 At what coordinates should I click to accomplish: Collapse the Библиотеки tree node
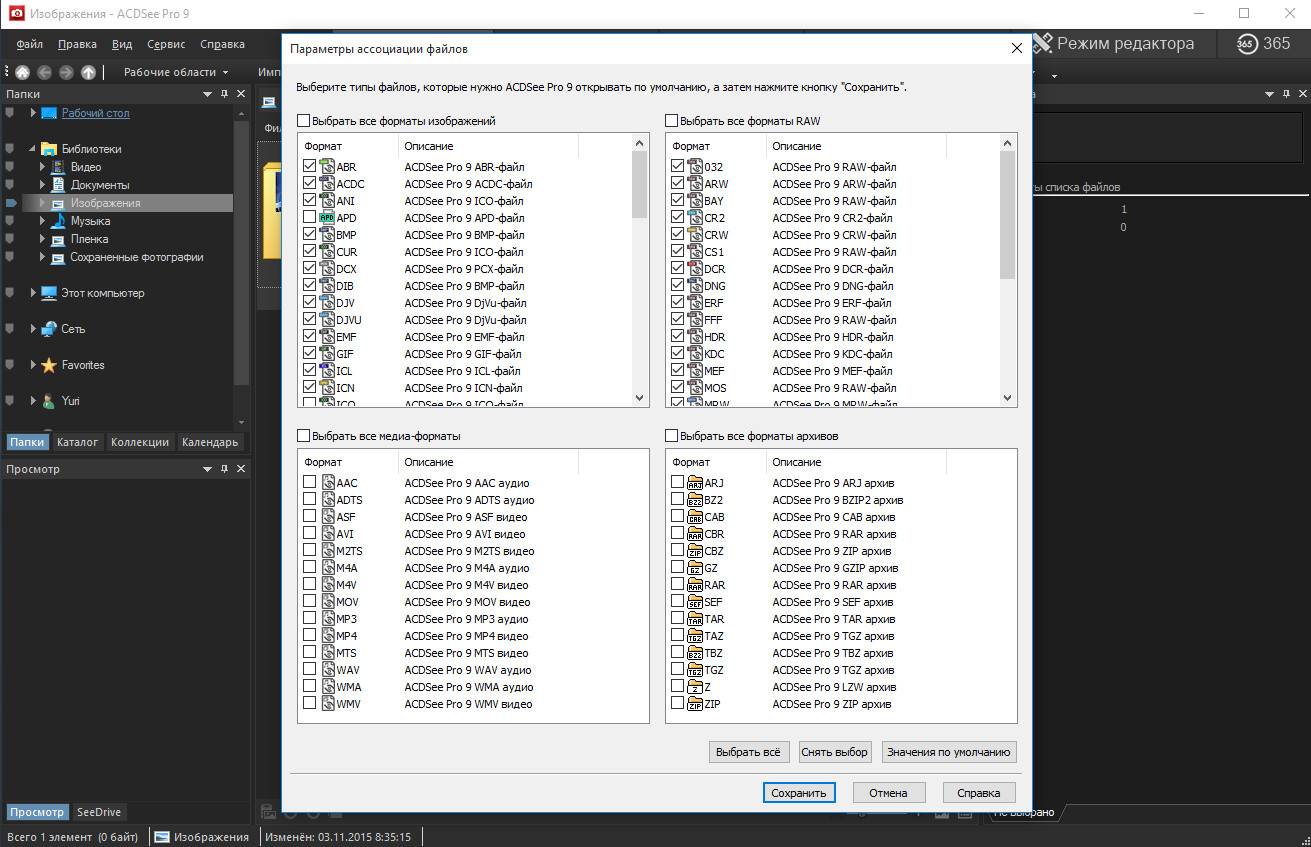[33, 149]
